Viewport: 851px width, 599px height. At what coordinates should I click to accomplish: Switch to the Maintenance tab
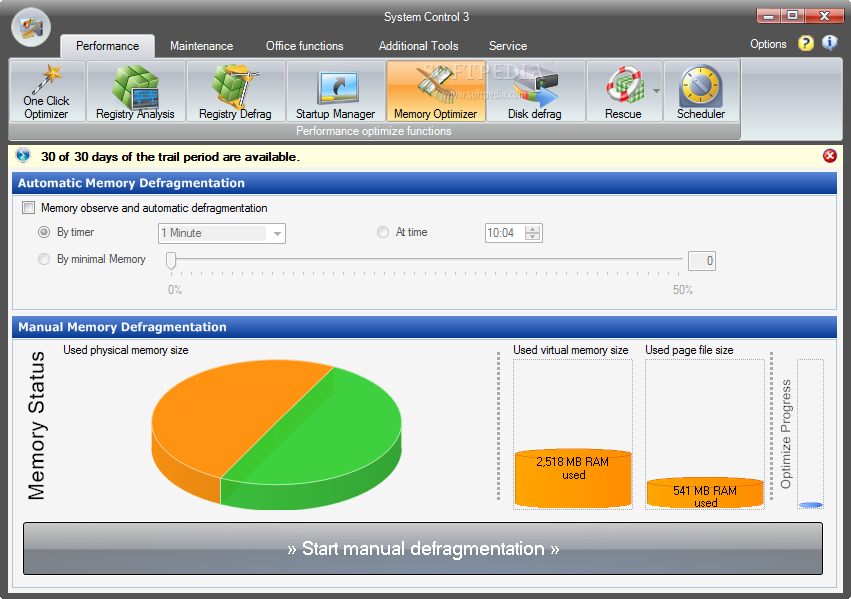[201, 46]
